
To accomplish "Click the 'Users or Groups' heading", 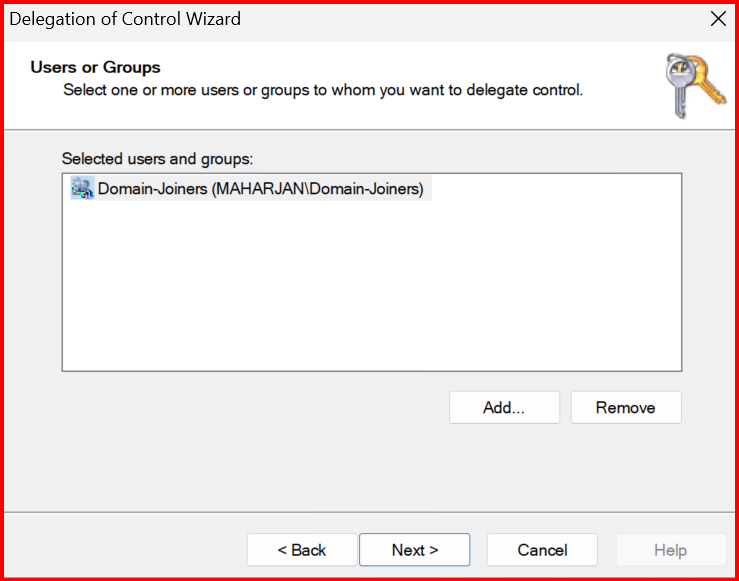I will coord(96,67).
